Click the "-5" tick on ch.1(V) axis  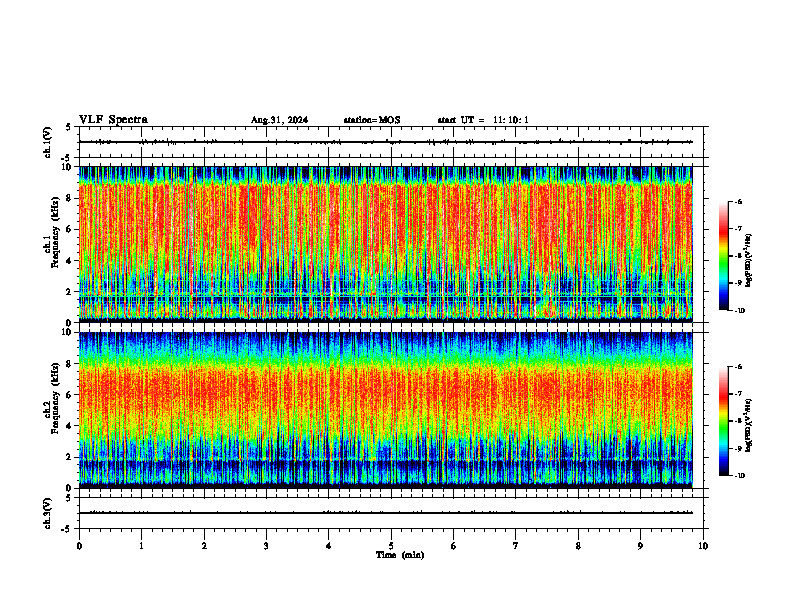[68, 158]
